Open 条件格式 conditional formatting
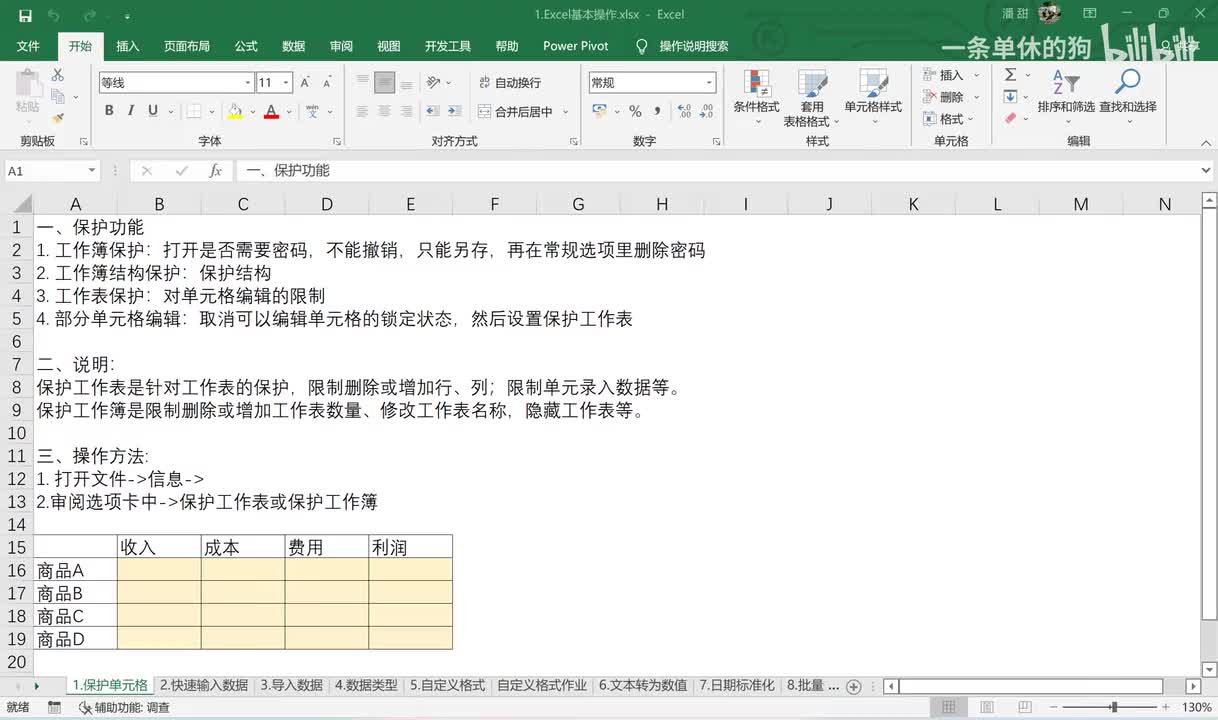The image size is (1218, 720). pos(756,98)
